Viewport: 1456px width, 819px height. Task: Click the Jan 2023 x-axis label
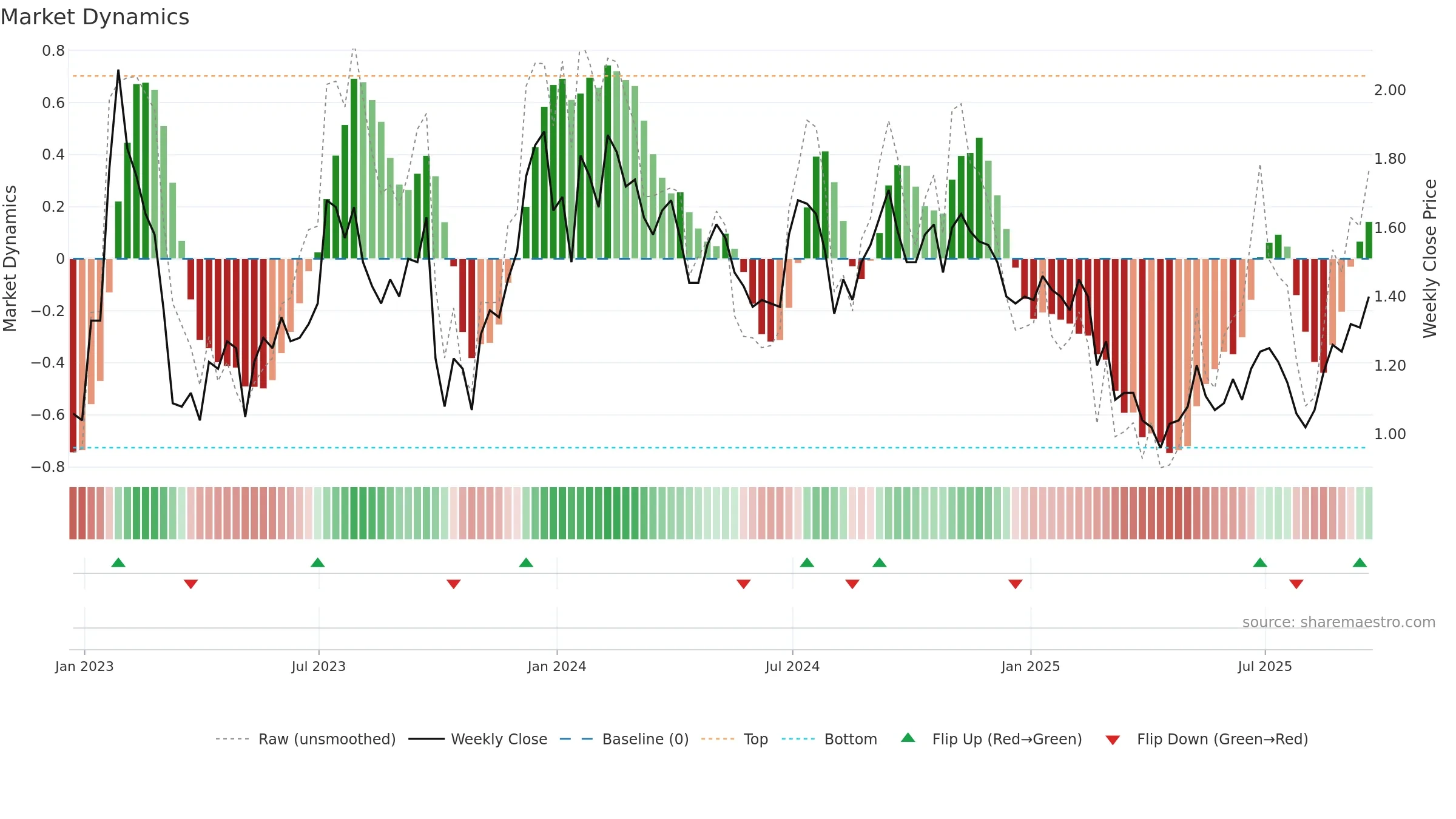pos(84,666)
